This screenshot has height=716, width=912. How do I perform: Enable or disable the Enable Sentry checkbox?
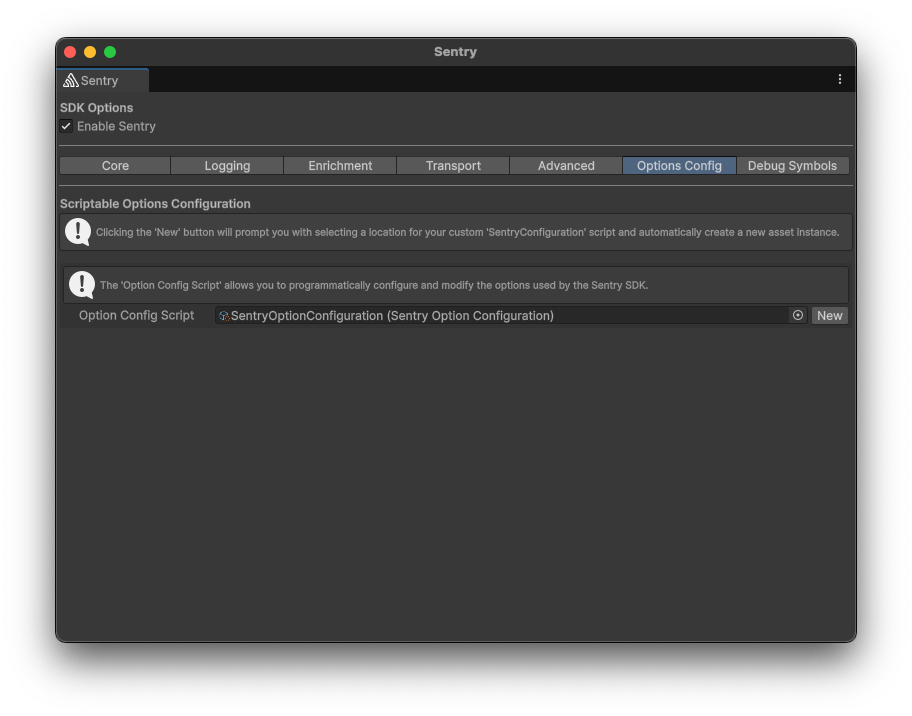[x=66, y=126]
